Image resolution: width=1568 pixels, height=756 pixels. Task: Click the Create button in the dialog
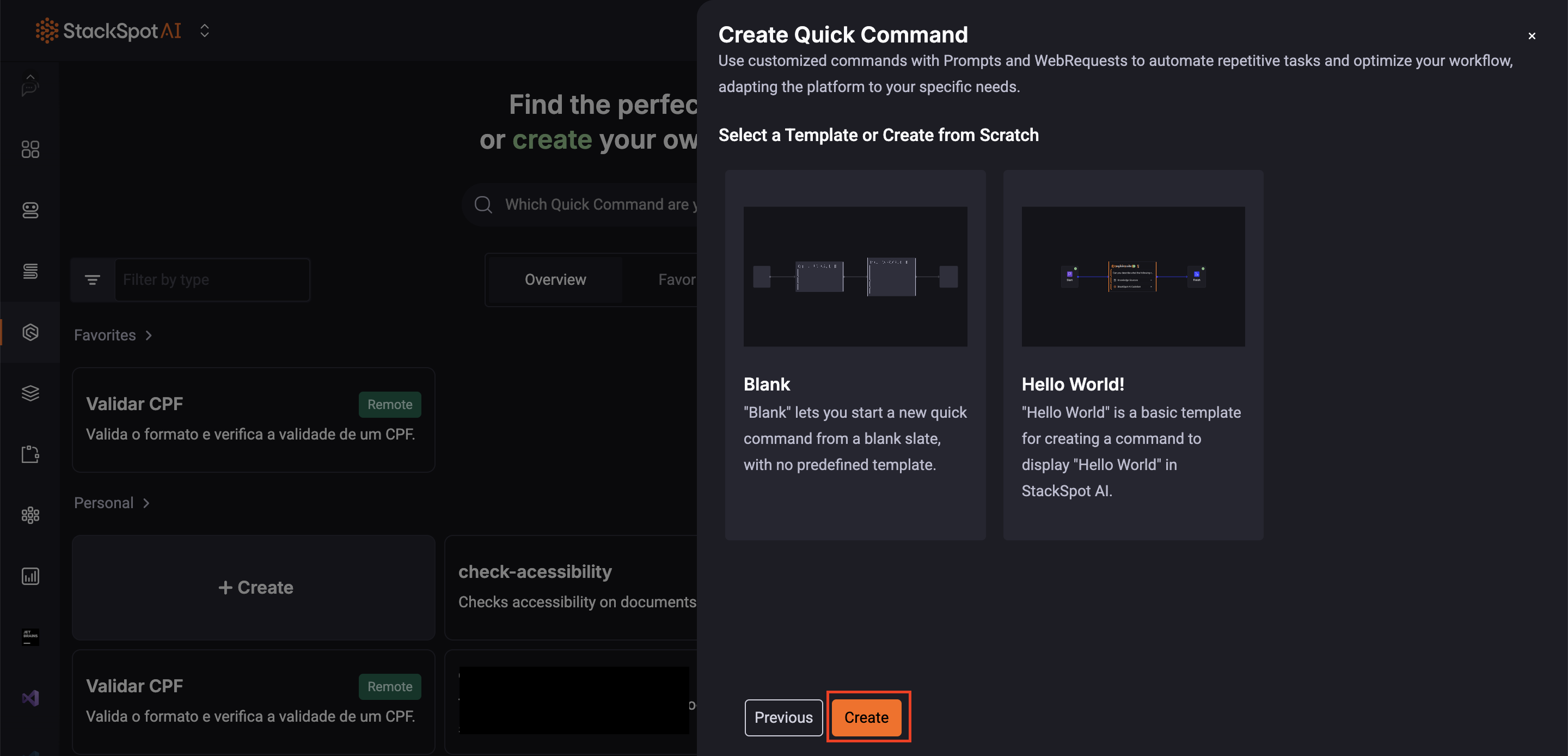pyautogui.click(x=867, y=717)
